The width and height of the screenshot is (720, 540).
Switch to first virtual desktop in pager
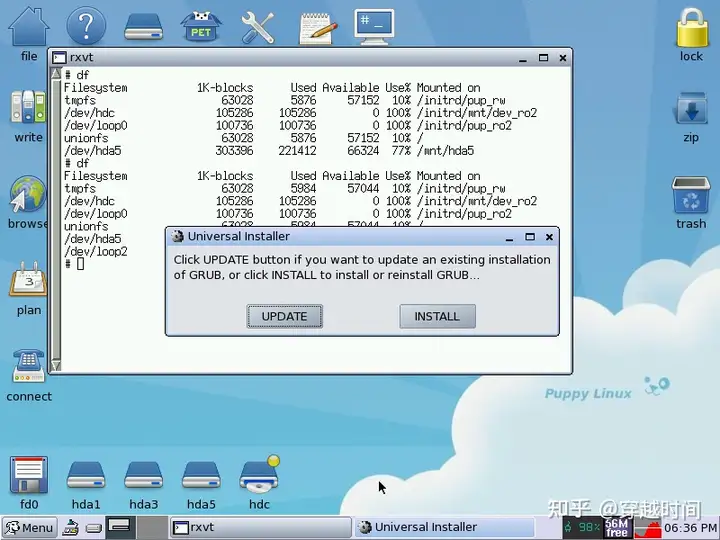click(120, 527)
